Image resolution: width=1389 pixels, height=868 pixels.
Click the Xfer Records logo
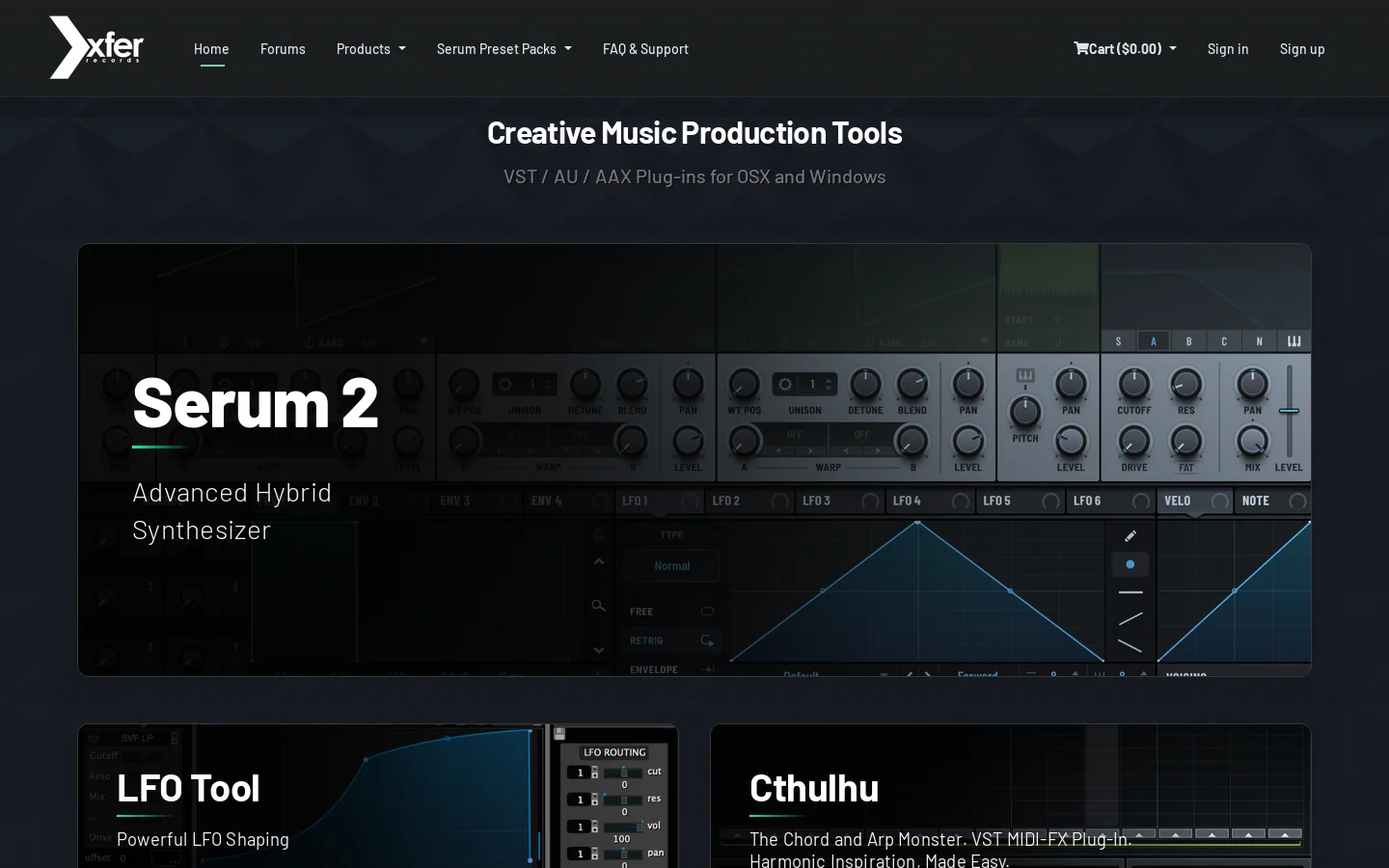coord(96,47)
